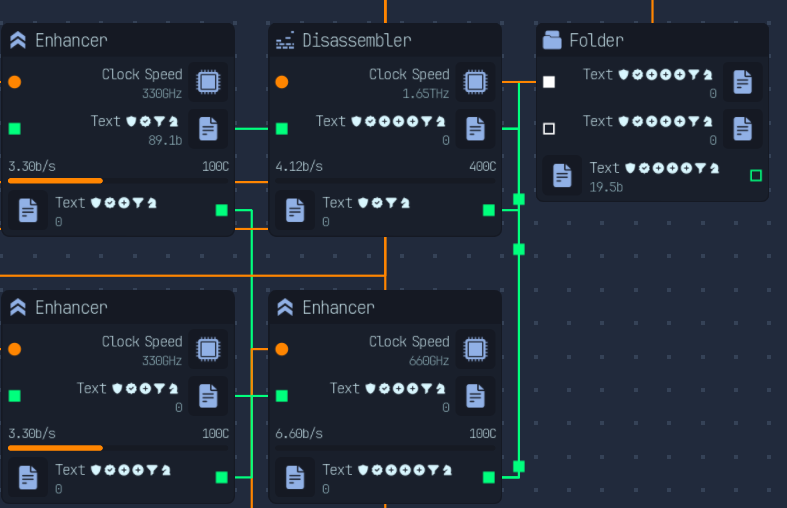Click the Clock Speed label in Disassembler

[409, 74]
